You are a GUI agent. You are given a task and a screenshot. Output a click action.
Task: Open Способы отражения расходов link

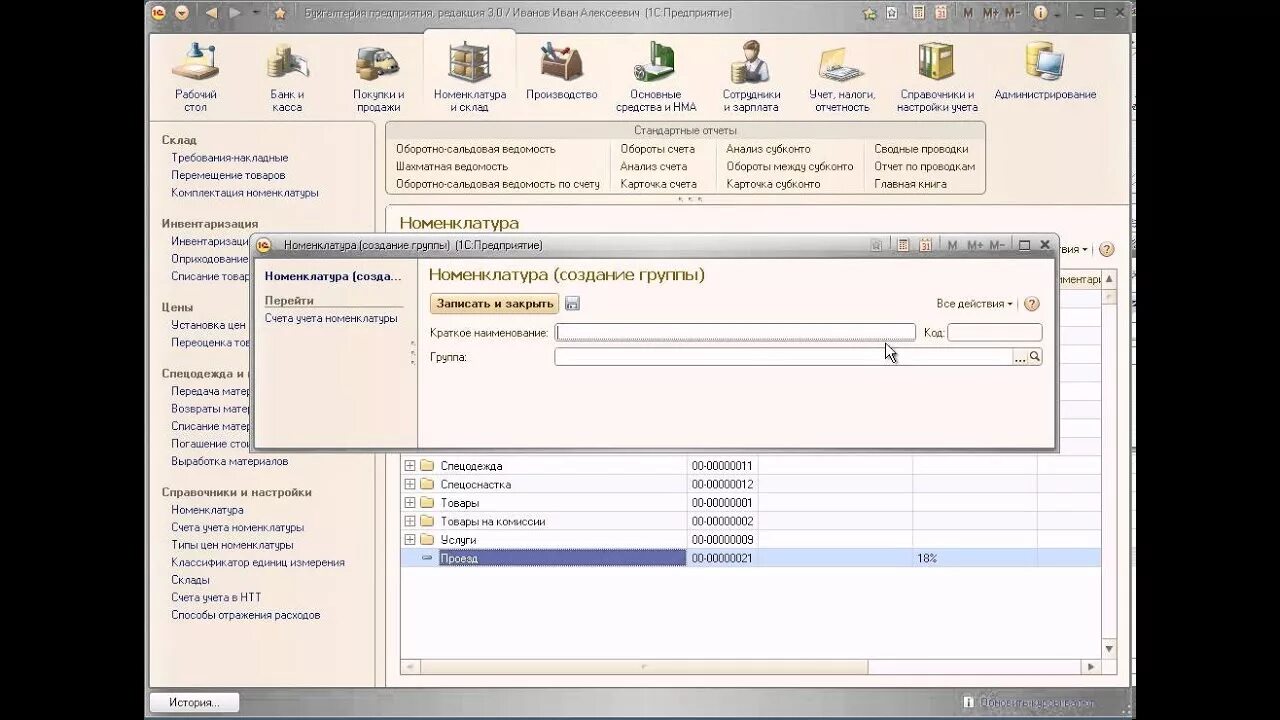[x=245, y=616]
